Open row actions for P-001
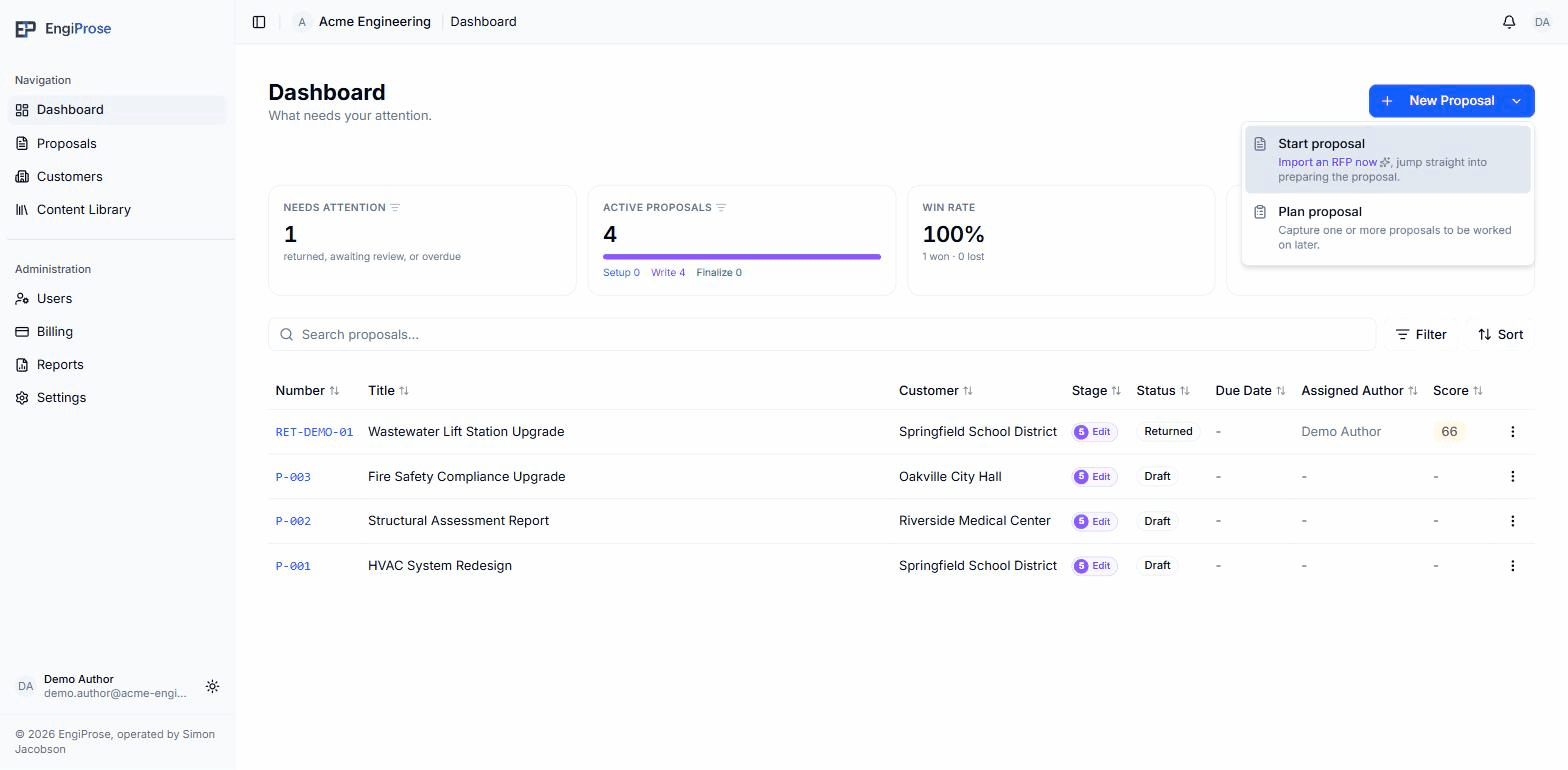 click(1512, 566)
